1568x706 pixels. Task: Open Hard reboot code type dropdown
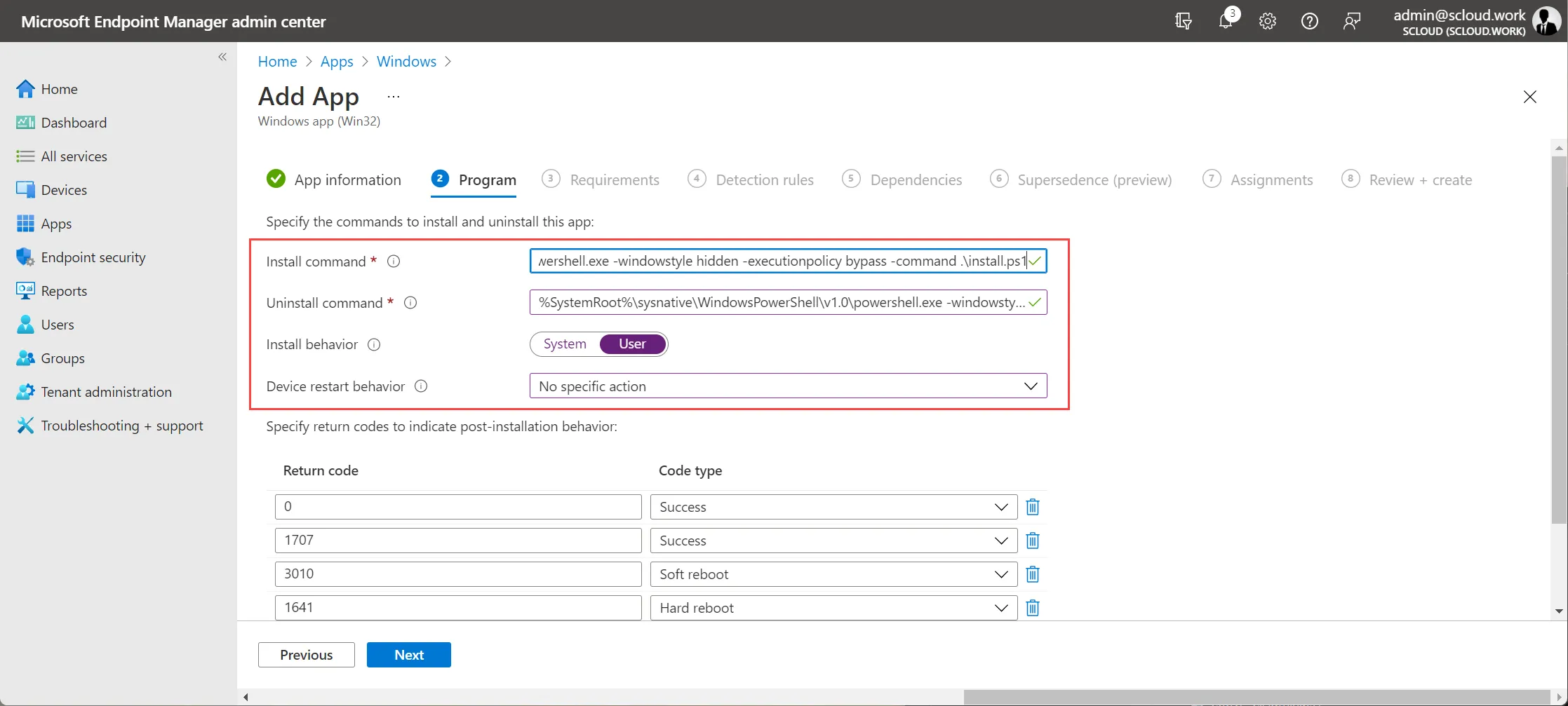[833, 608]
